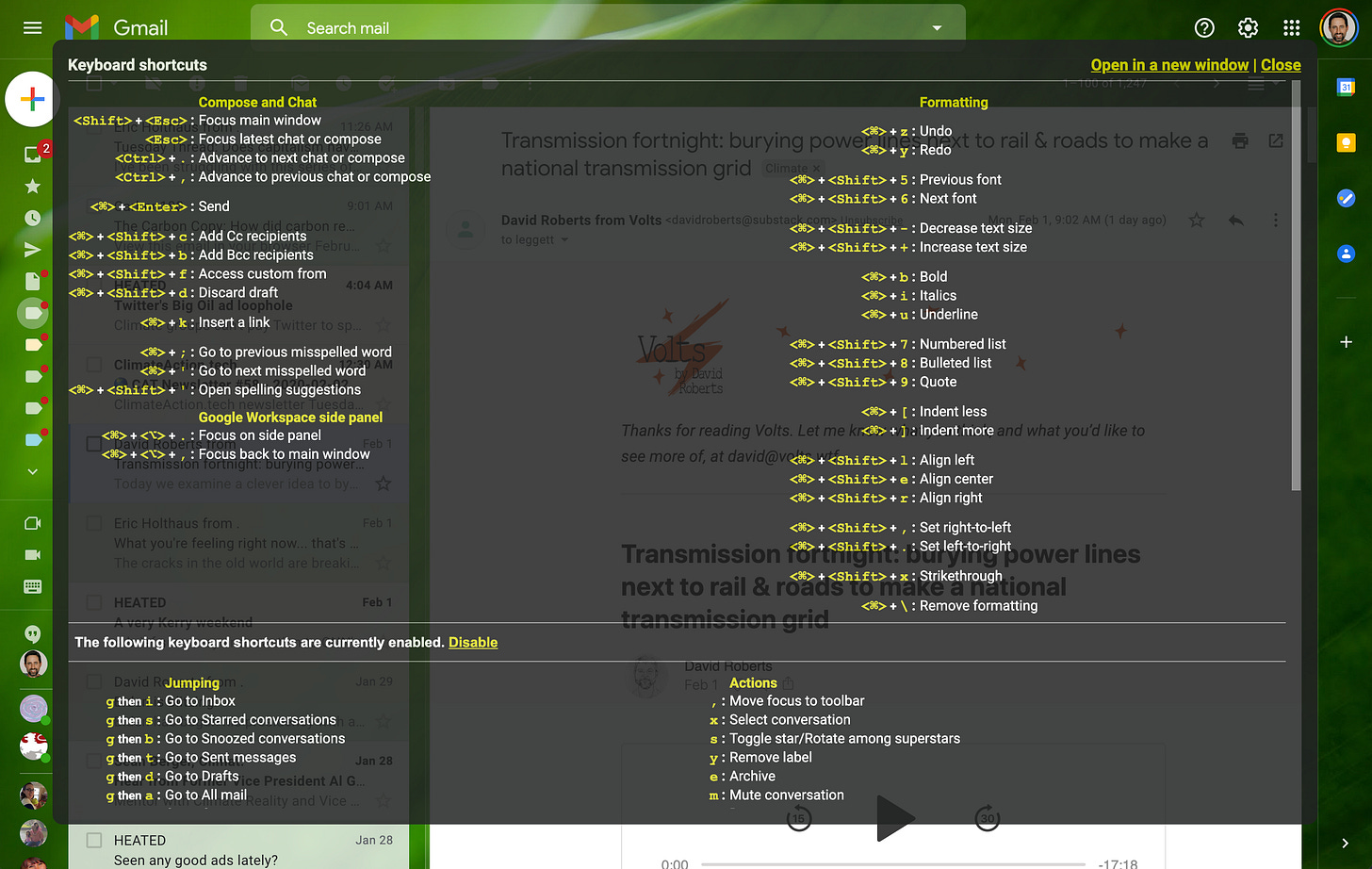
Task: Click the audio progress bar
Action: 893,863
